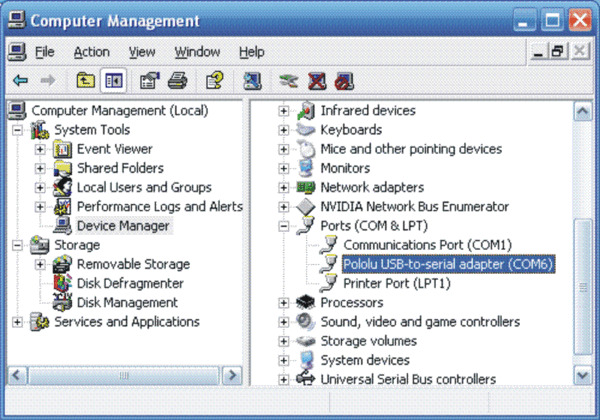Expand the Processors category
Screen dimensions: 600x420
(284, 303)
